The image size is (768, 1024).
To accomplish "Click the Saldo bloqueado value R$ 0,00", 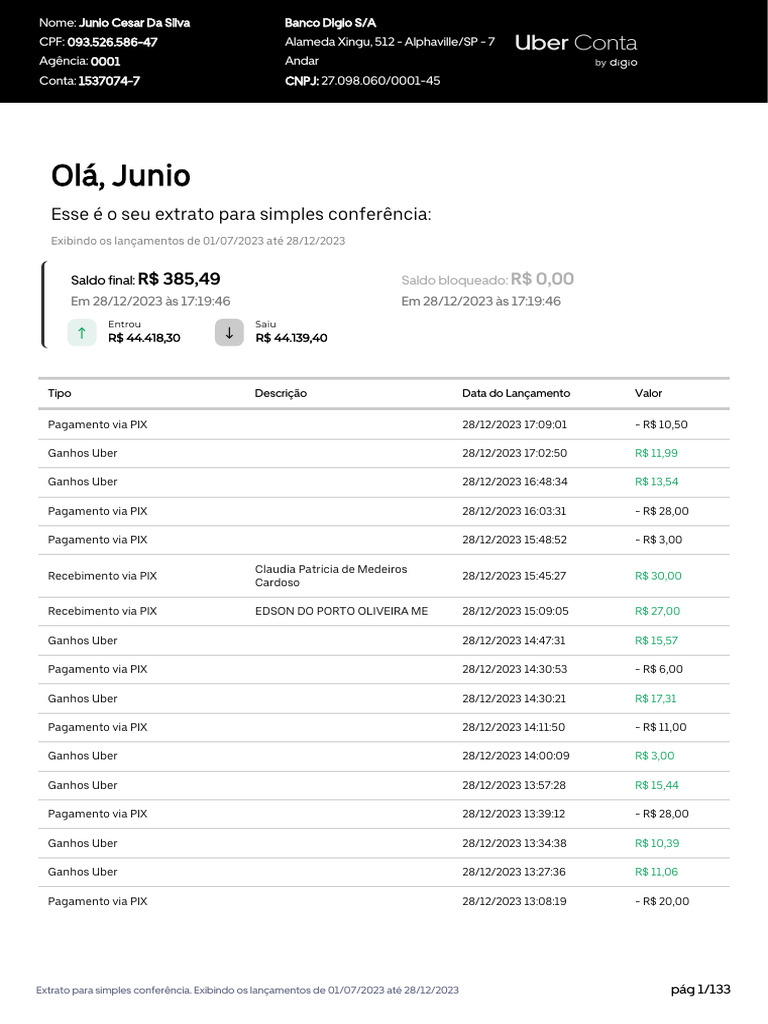I will point(542,279).
